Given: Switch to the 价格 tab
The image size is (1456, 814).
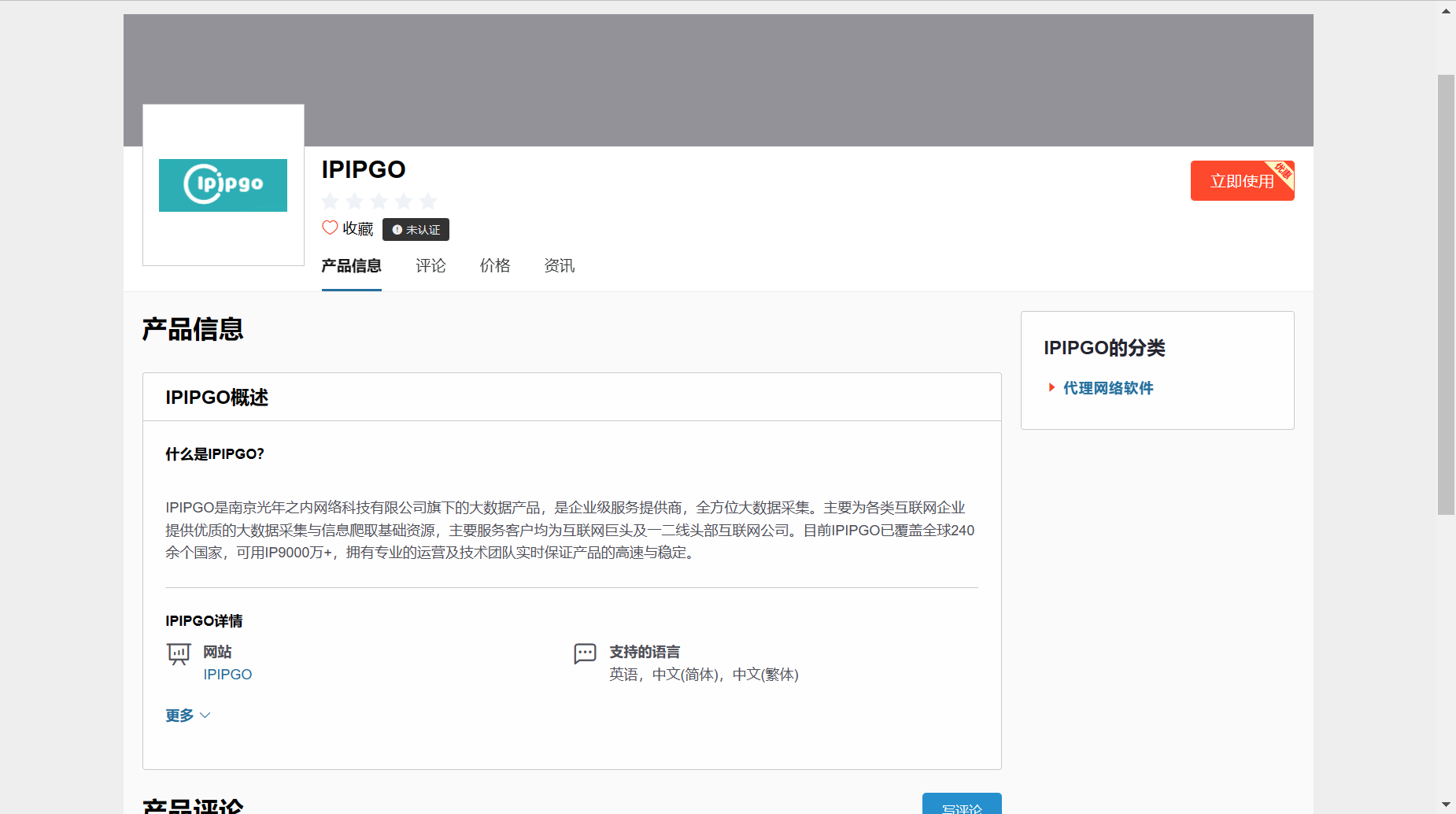Looking at the screenshot, I should [495, 266].
